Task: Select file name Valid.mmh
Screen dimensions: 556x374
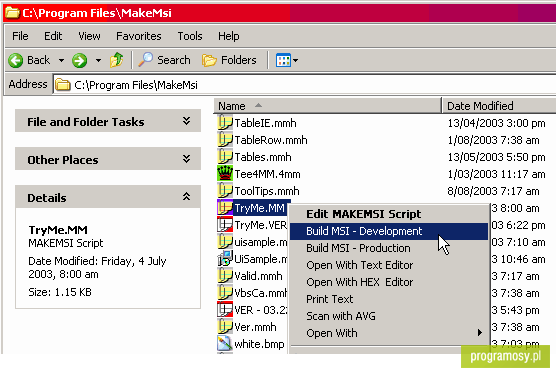Action: 258,276
